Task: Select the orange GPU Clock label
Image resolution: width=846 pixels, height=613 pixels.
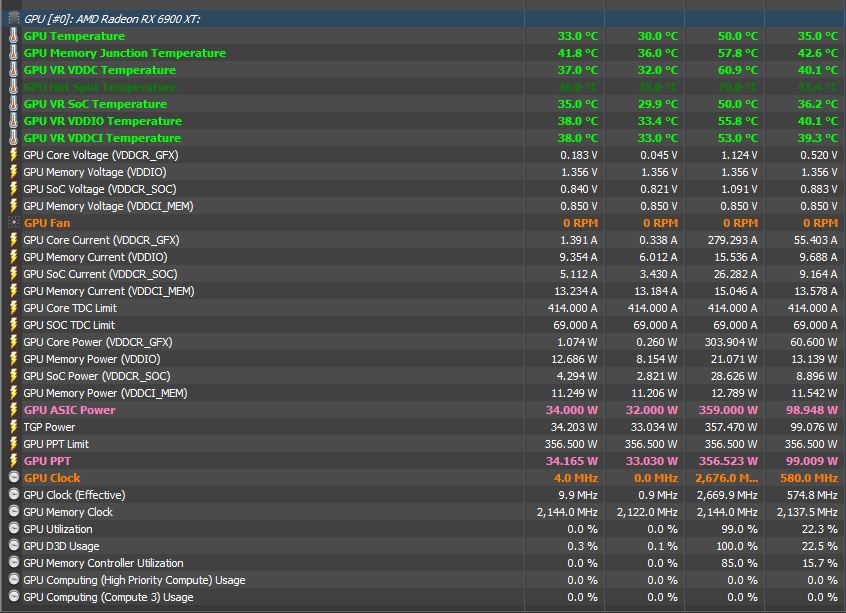Action: click(52, 478)
